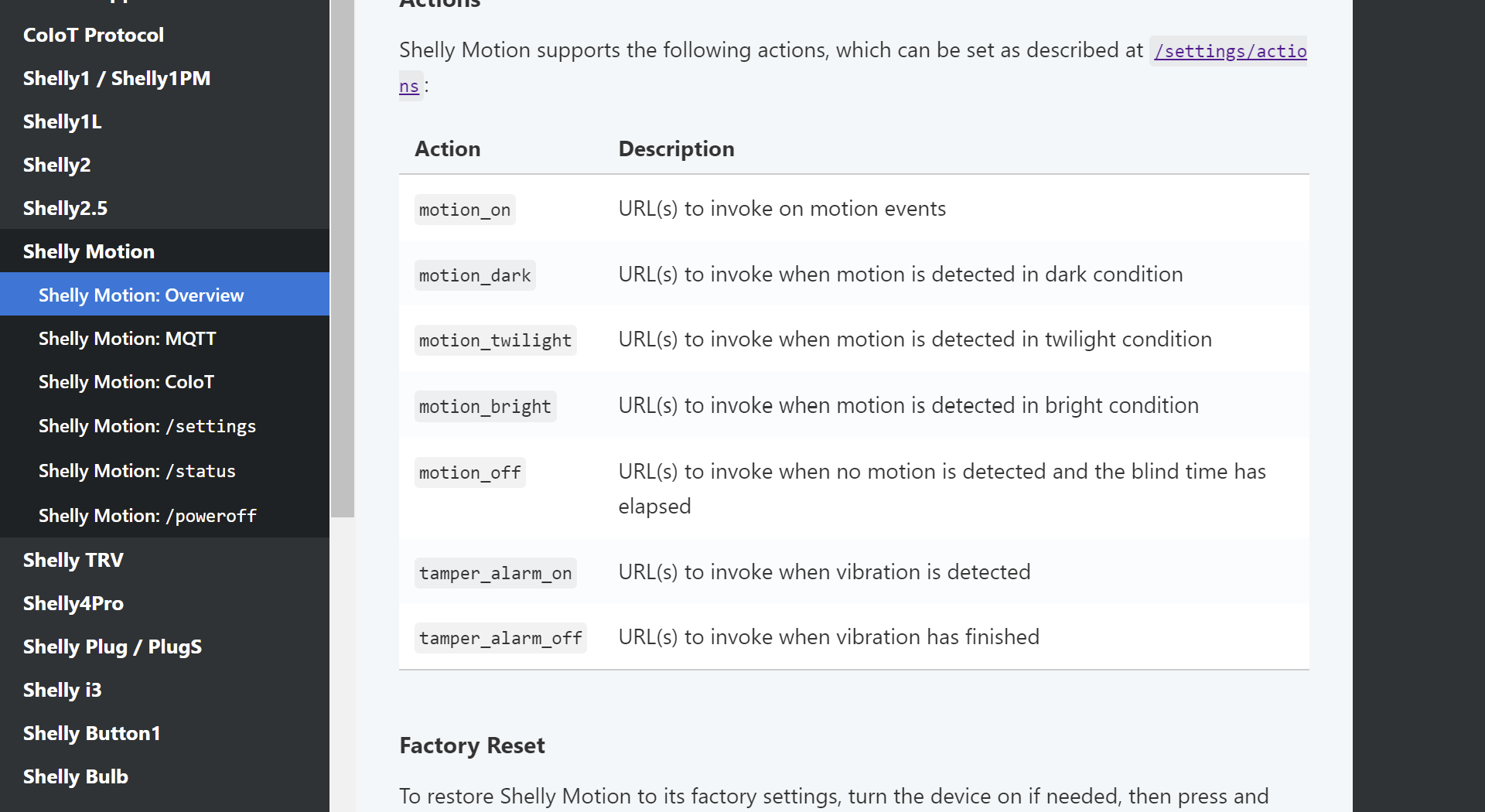Select Shelly i3 in sidebar
Image resolution: width=1485 pixels, height=812 pixels.
point(63,690)
